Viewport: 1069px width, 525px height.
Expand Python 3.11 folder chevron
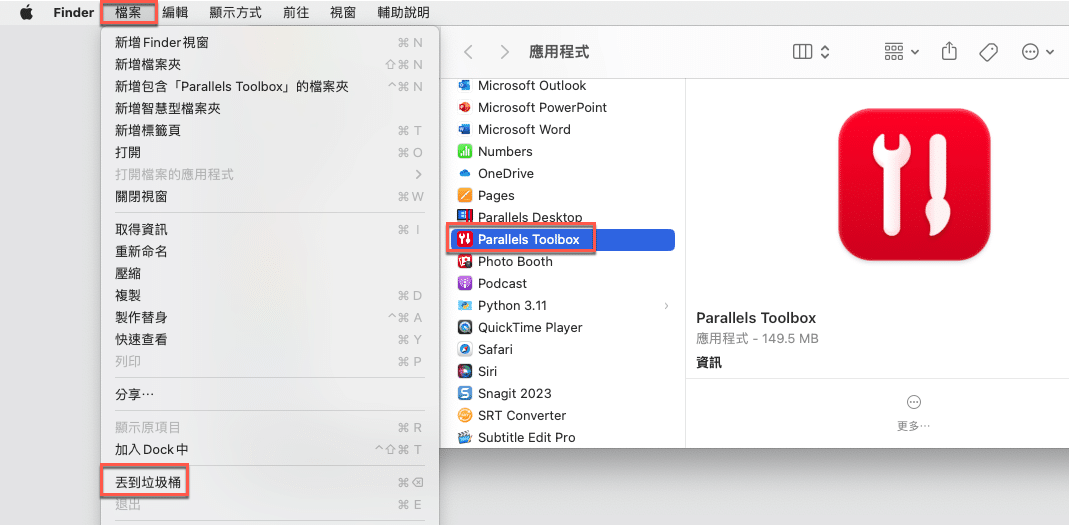tap(666, 305)
